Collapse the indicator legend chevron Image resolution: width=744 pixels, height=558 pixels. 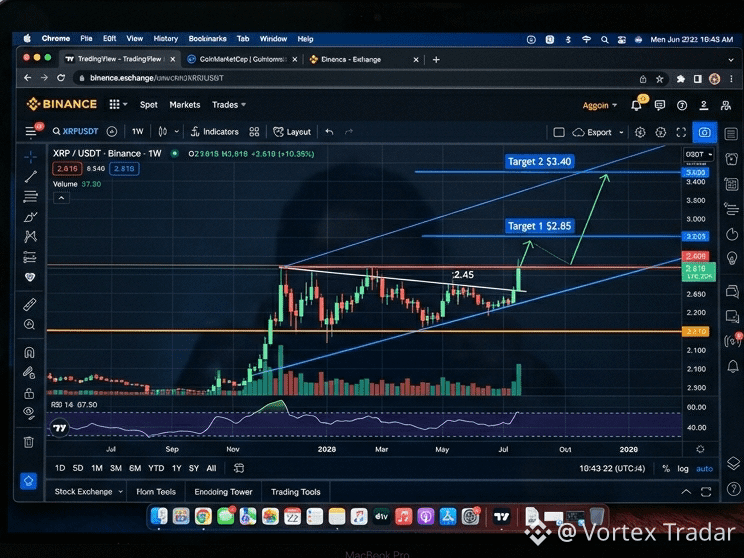pyautogui.click(x=61, y=198)
